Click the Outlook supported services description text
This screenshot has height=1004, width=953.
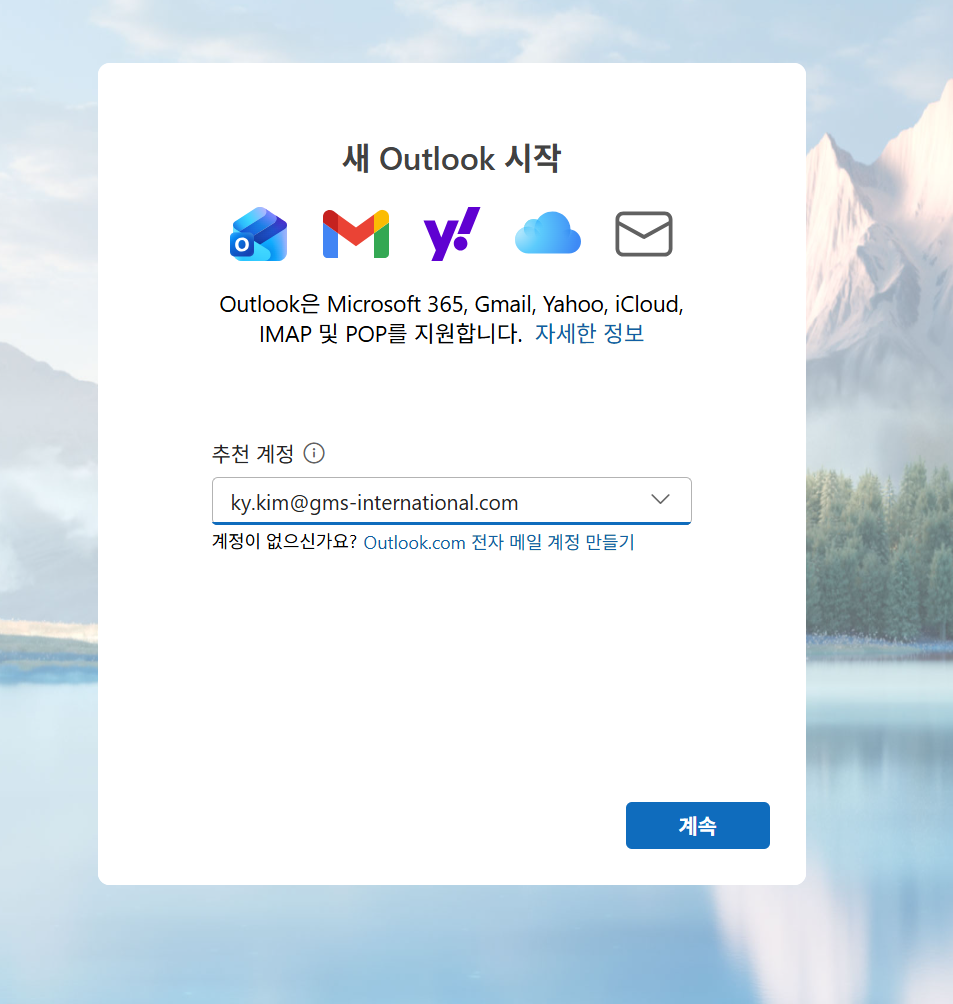(452, 319)
